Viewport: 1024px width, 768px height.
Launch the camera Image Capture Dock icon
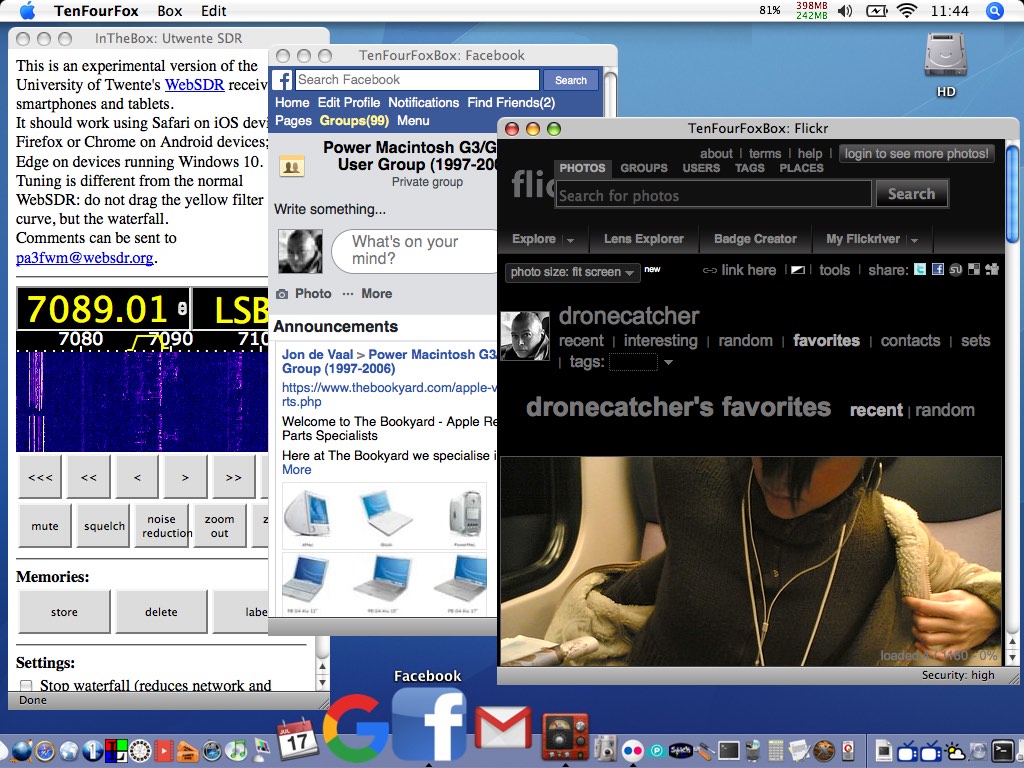click(605, 748)
